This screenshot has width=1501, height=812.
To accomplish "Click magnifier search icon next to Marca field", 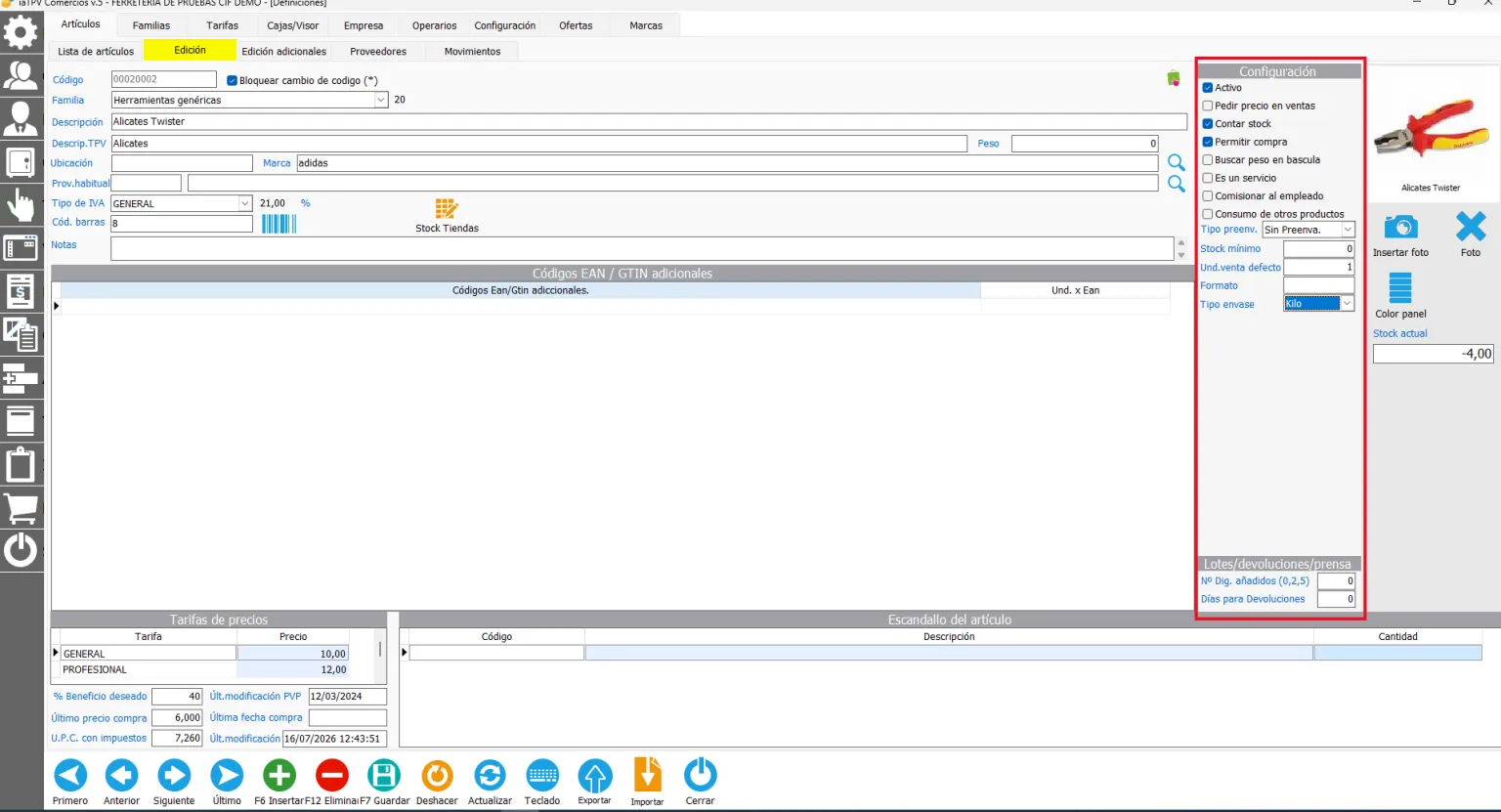I will 1177,162.
